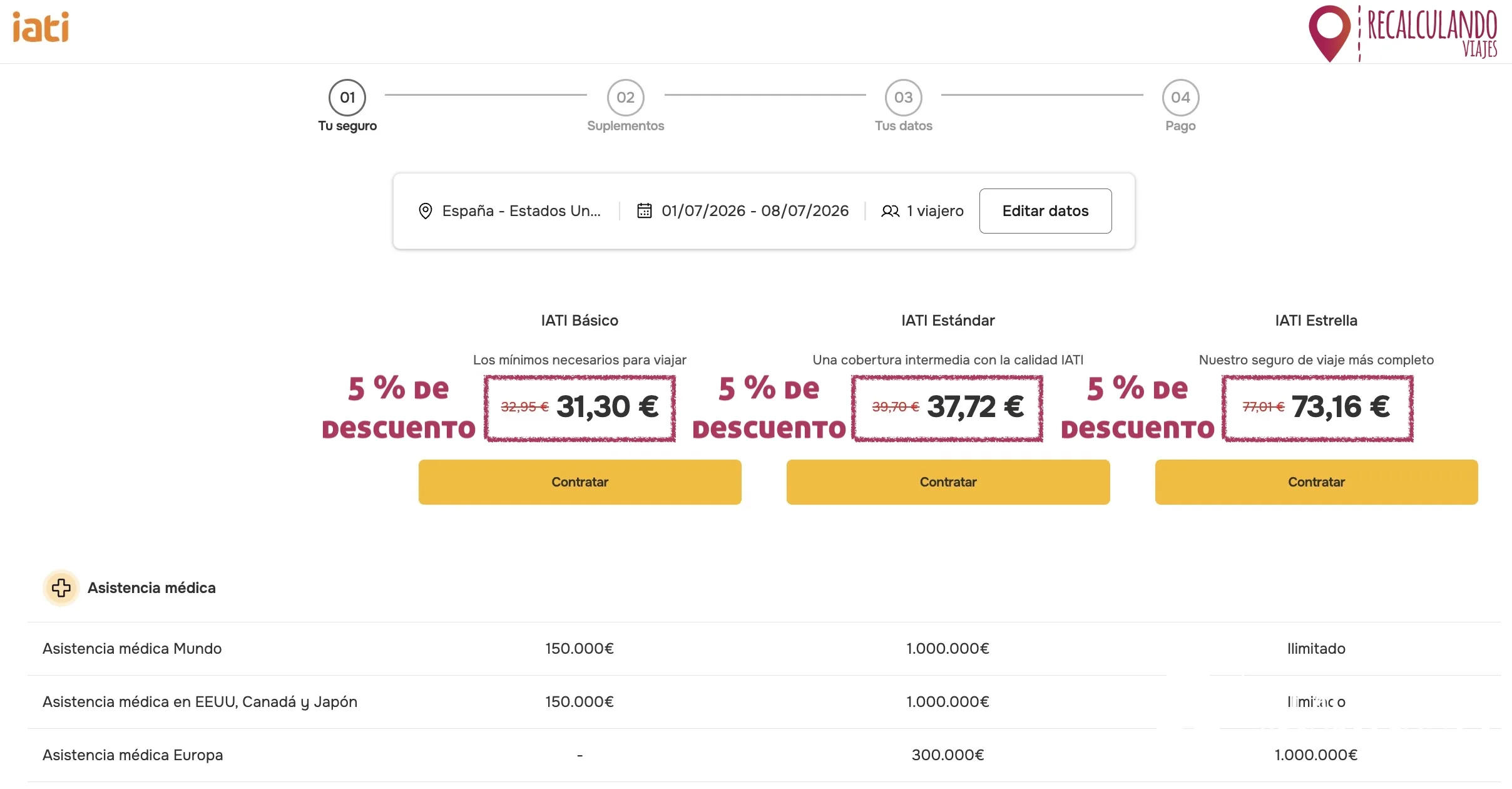
Task: Click 'Nuestro seguro de viaje más completo'
Action: point(1317,360)
